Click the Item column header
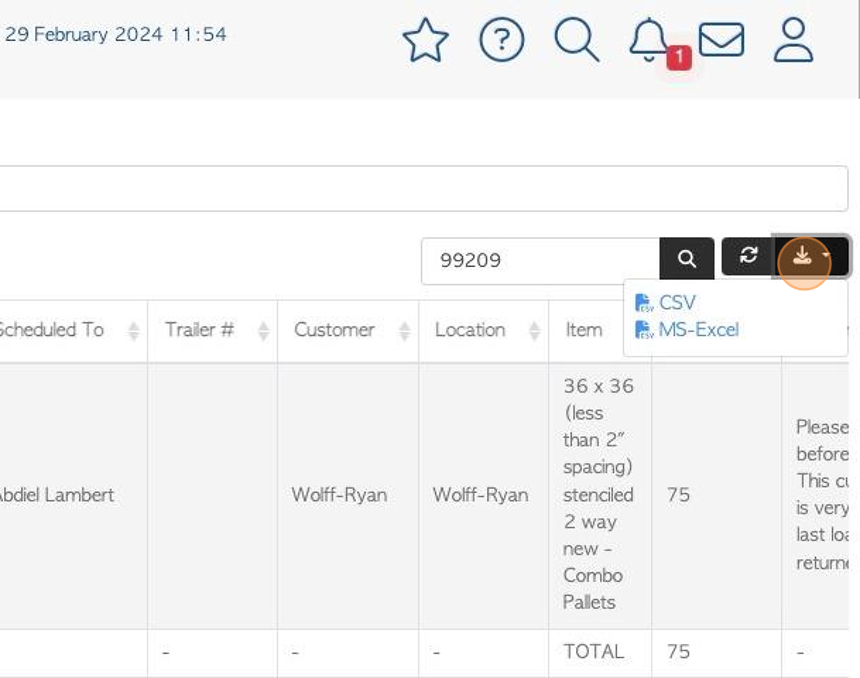 (585, 331)
